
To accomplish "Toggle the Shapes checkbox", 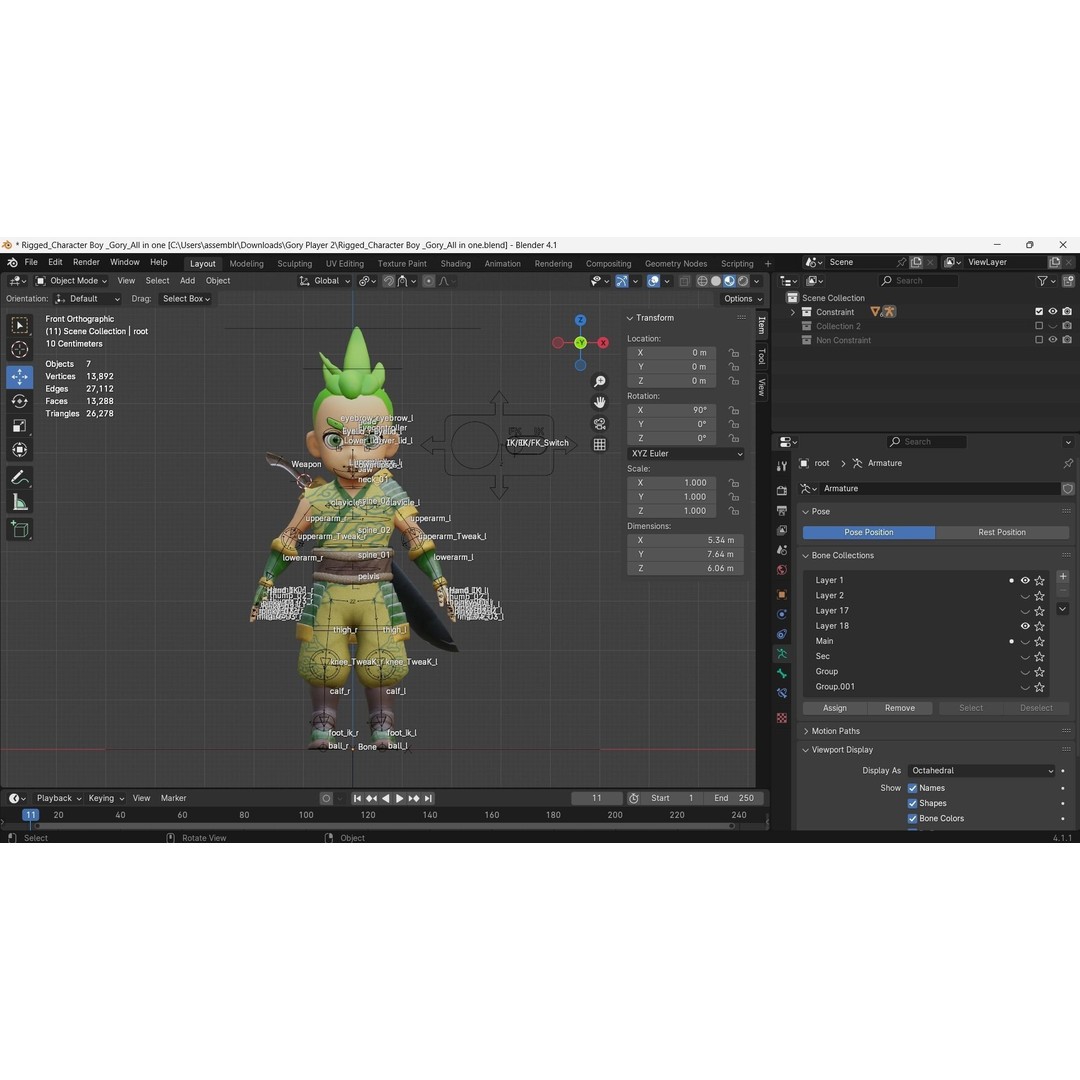I will (913, 804).
